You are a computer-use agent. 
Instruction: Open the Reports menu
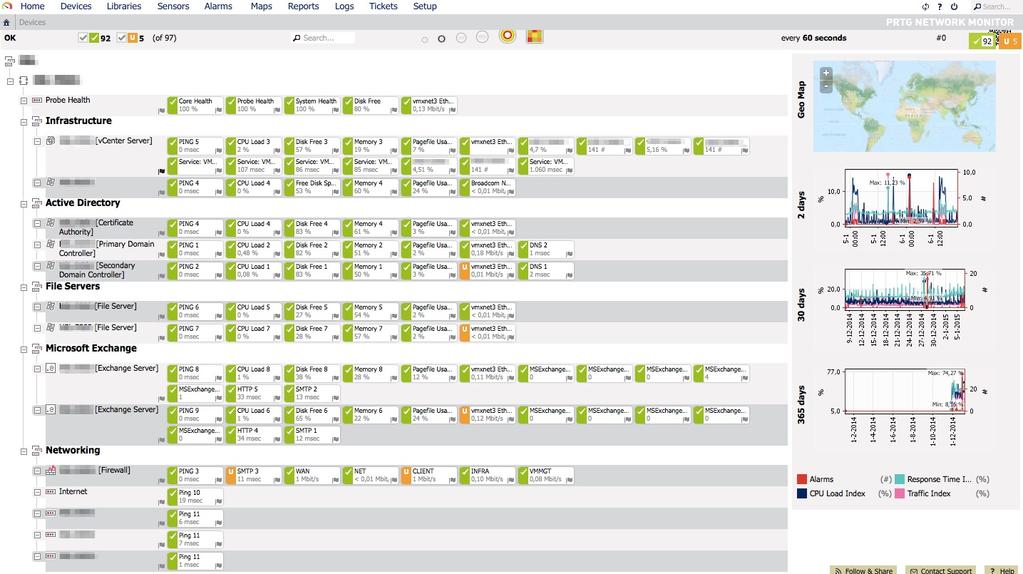303,7
